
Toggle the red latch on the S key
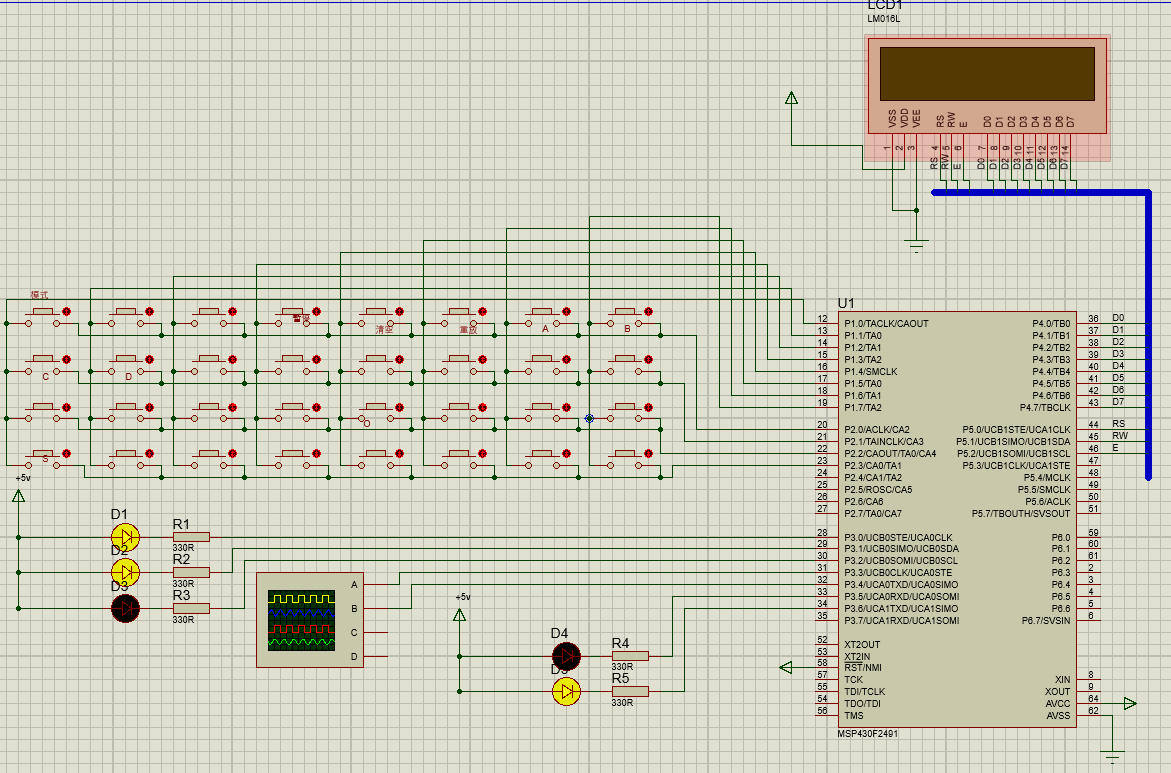pos(66,453)
